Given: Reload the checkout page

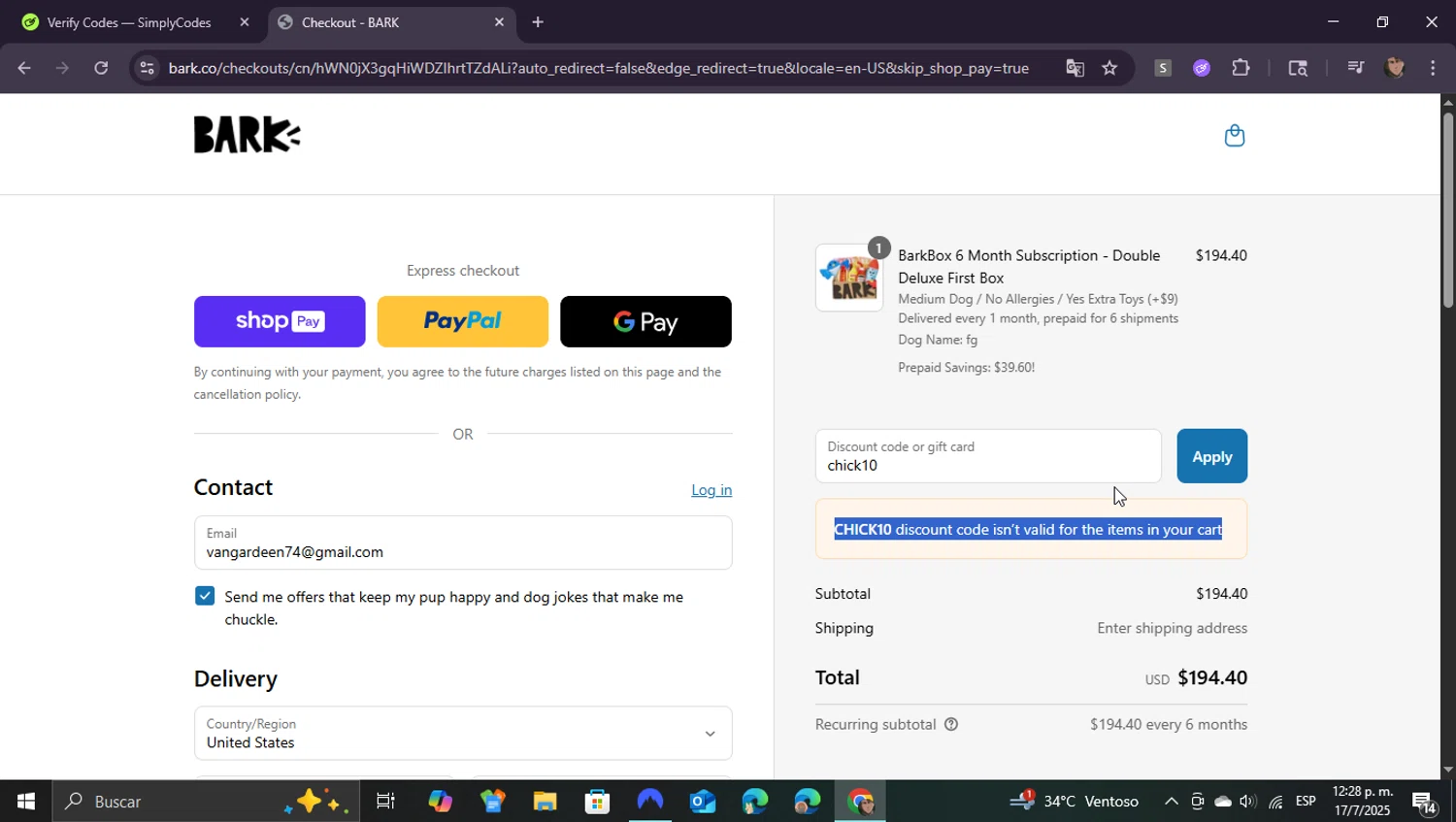Looking at the screenshot, I should tap(101, 68).
